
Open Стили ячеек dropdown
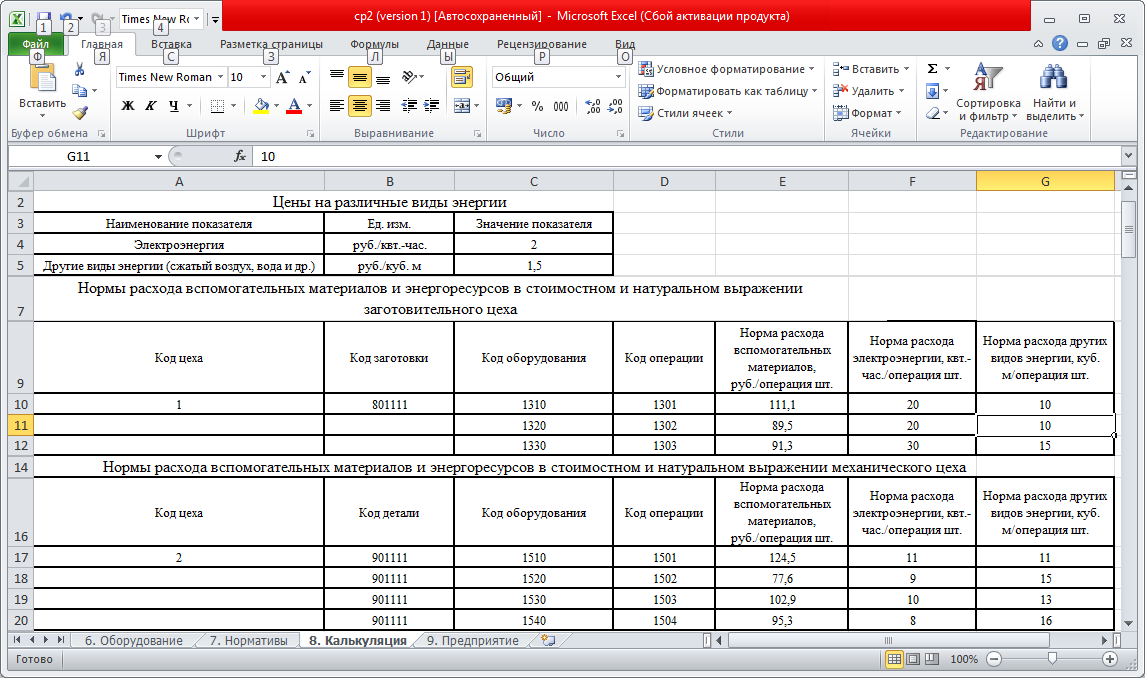pyautogui.click(x=685, y=113)
